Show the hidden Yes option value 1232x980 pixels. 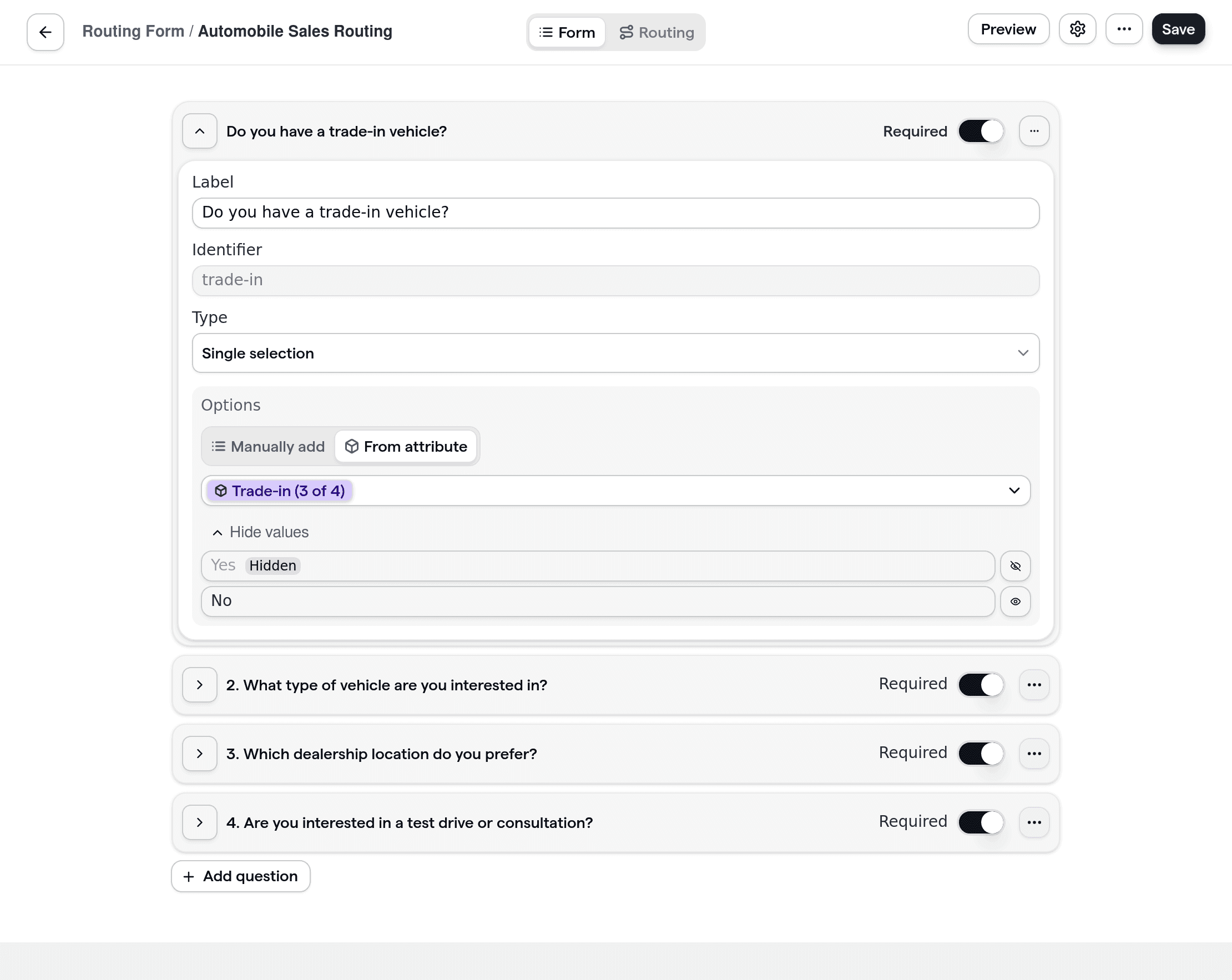(1016, 565)
